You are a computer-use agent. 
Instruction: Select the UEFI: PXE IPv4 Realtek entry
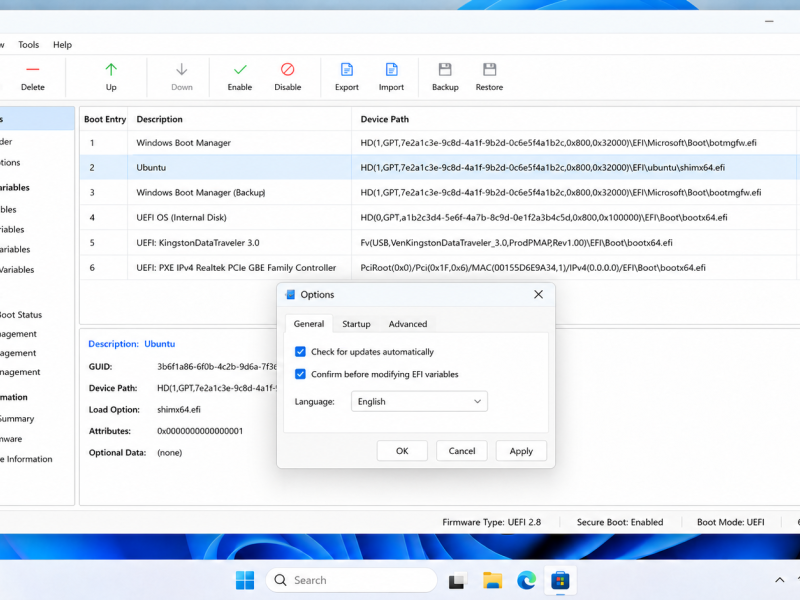tap(439, 267)
